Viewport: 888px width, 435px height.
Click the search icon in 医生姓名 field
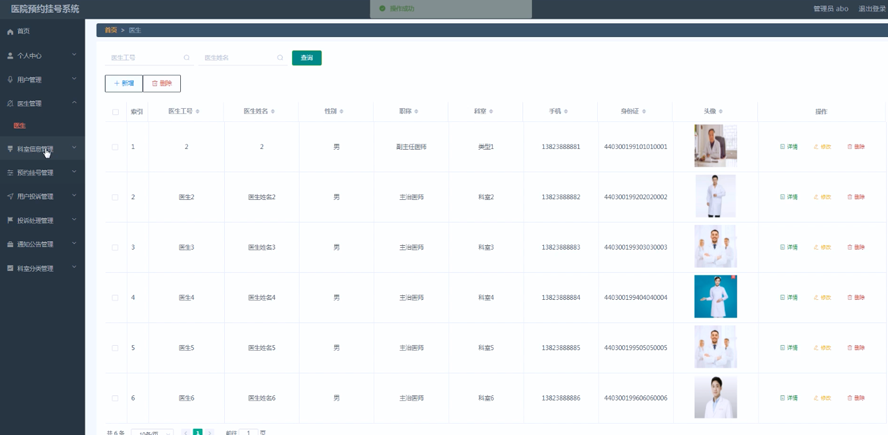click(280, 58)
